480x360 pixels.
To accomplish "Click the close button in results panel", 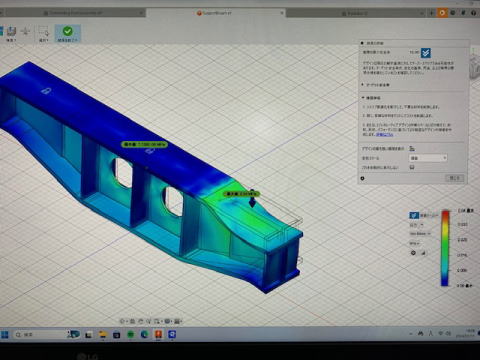I will (x=454, y=178).
